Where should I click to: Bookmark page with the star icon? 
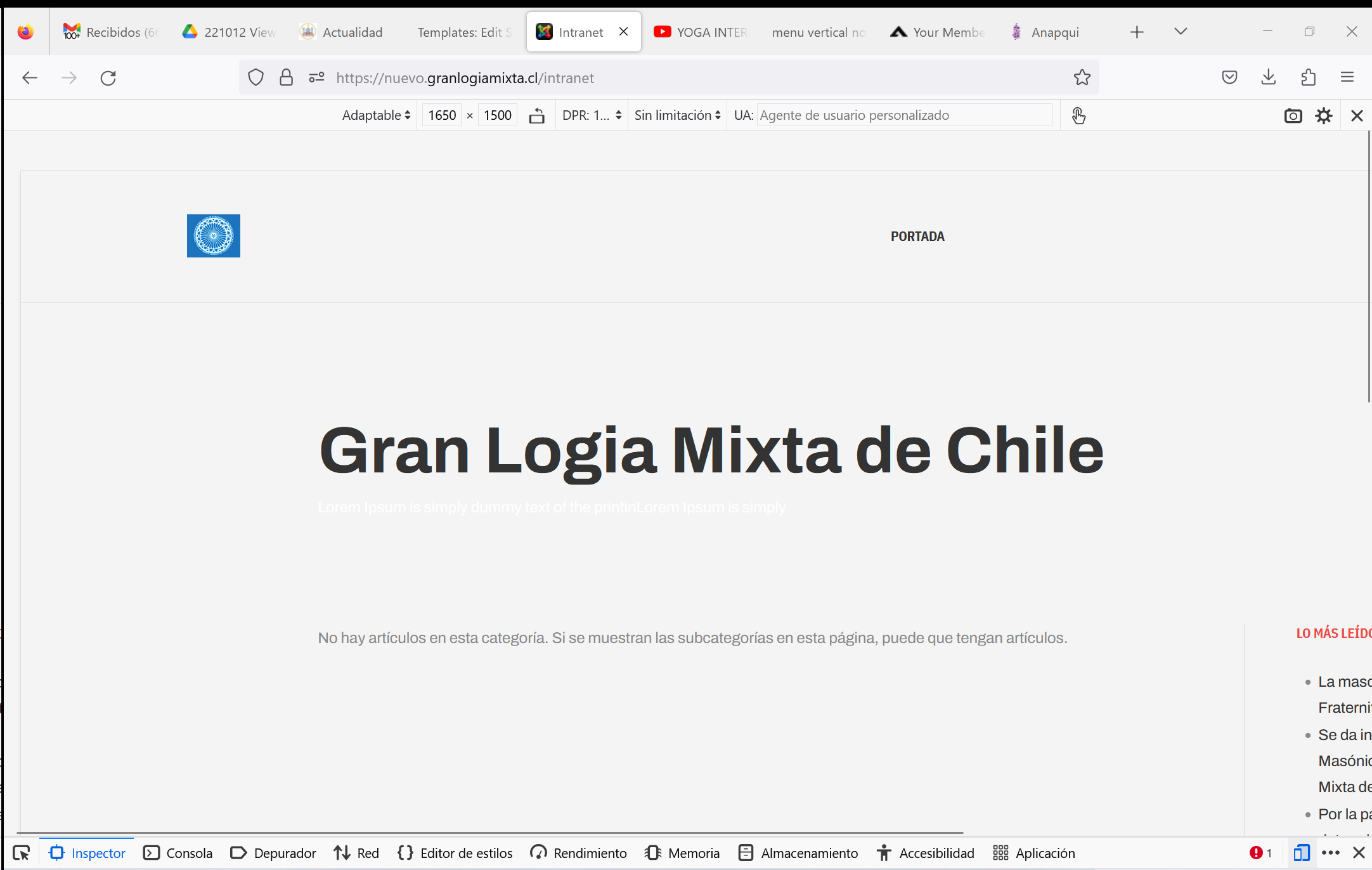click(x=1082, y=77)
